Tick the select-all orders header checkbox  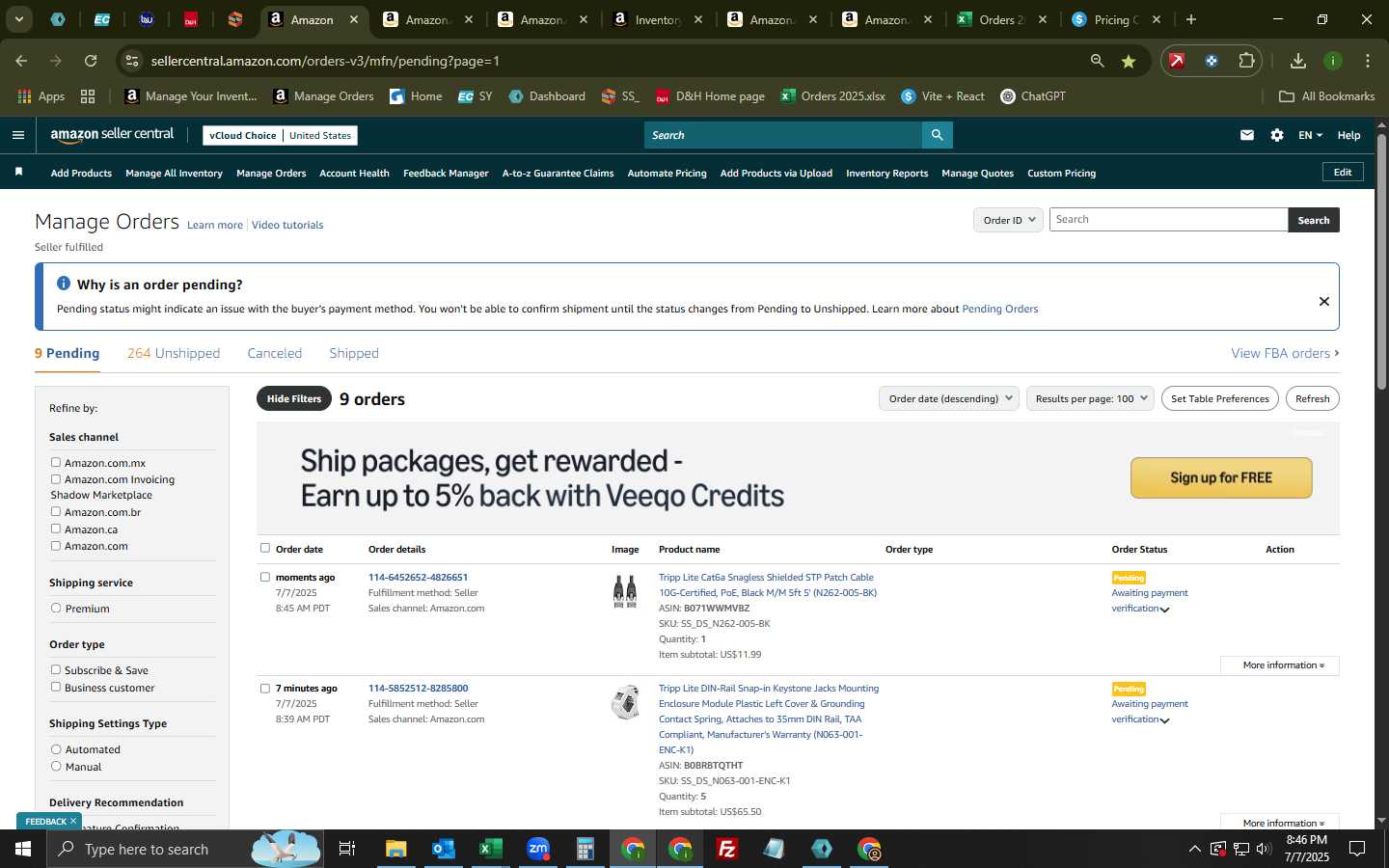[265, 548]
